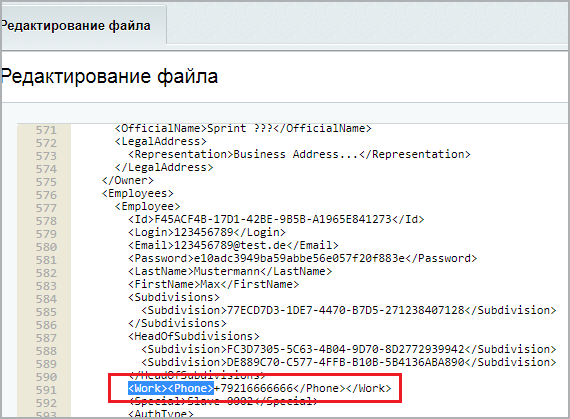Image resolution: width=570 pixels, height=419 pixels.
Task: Click the phone number +79216666666
Action: tap(253, 388)
